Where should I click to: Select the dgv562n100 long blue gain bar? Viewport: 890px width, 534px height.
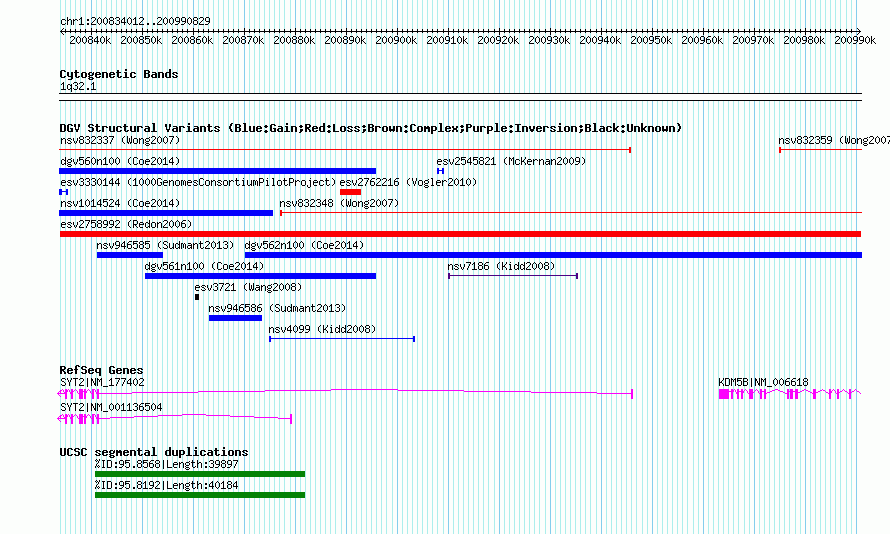pyautogui.click(x=553, y=255)
